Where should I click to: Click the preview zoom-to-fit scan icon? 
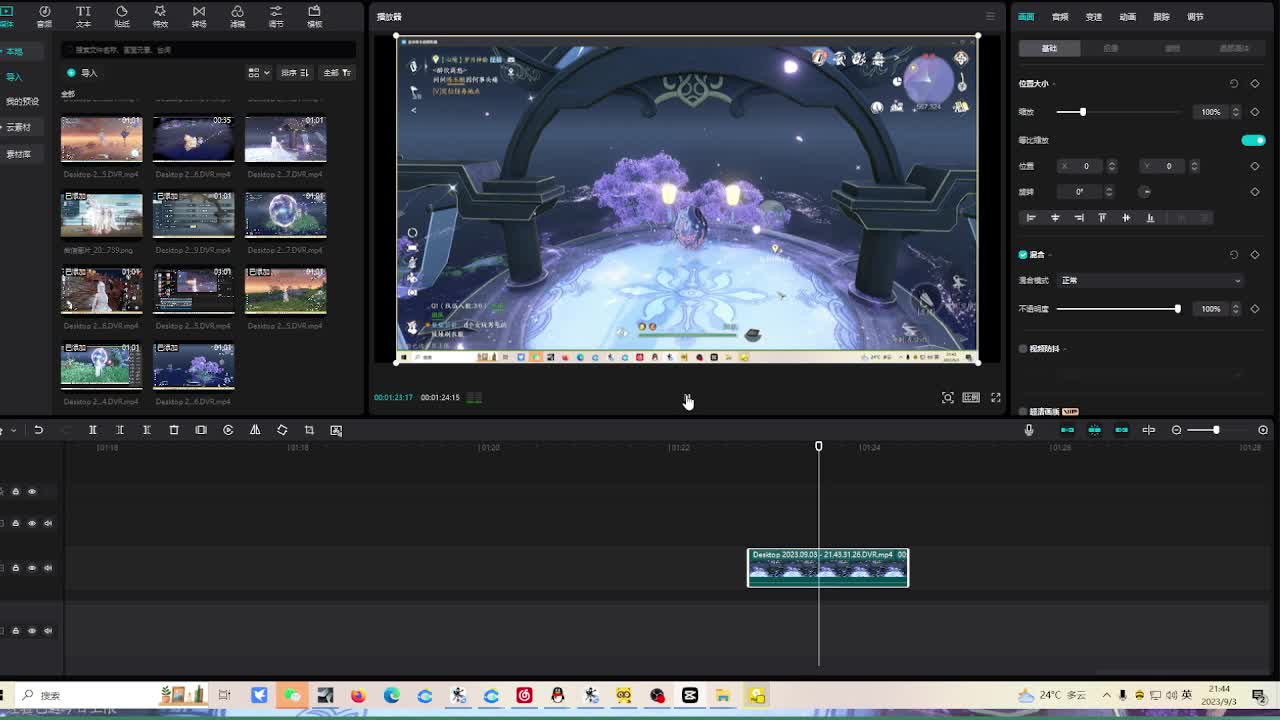(x=948, y=397)
